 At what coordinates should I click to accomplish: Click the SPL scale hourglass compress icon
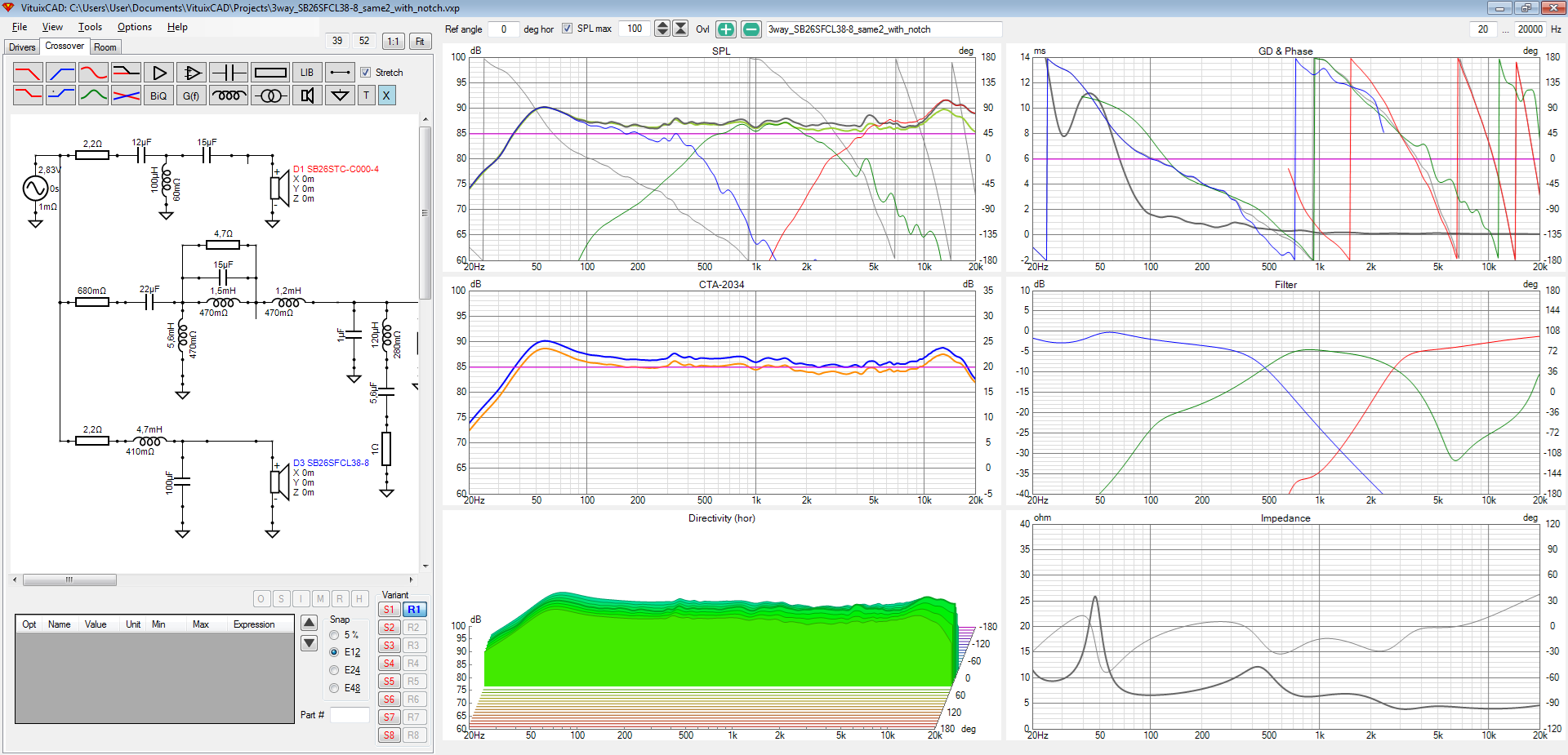coord(680,29)
